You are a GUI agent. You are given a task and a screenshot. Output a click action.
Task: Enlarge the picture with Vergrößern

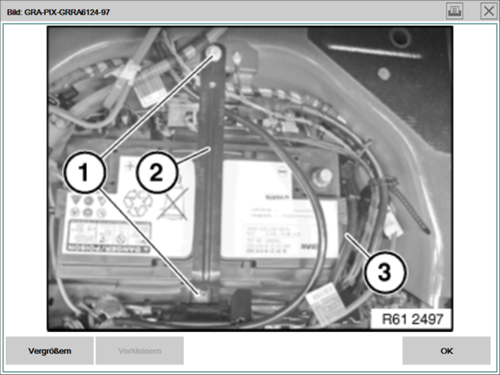(x=50, y=351)
